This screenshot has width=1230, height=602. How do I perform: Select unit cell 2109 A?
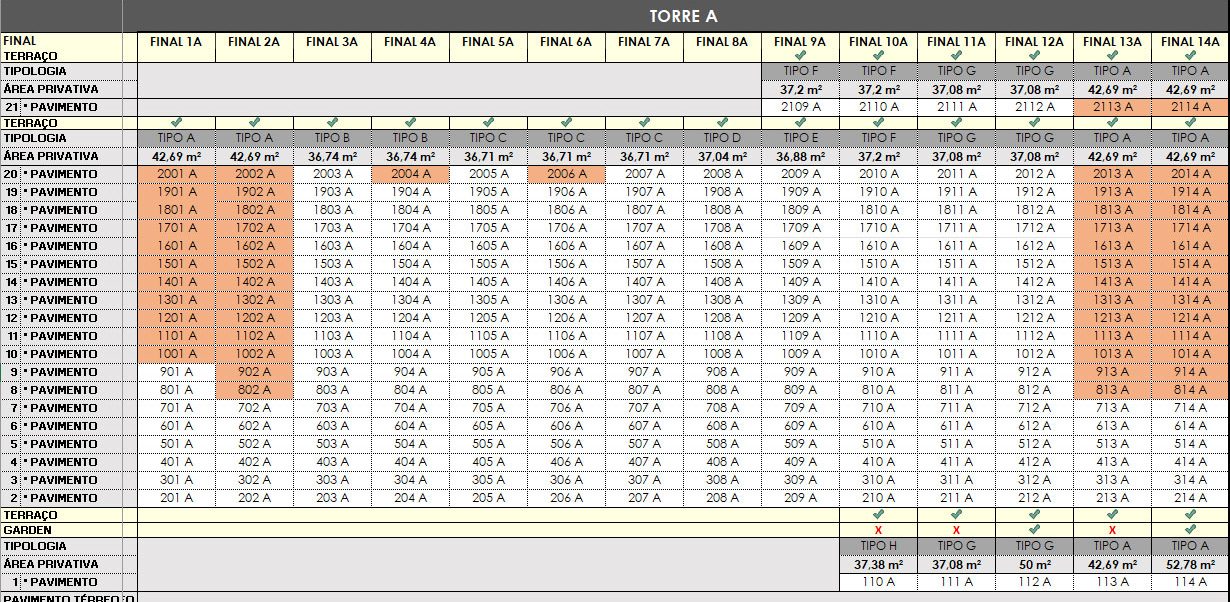point(800,107)
